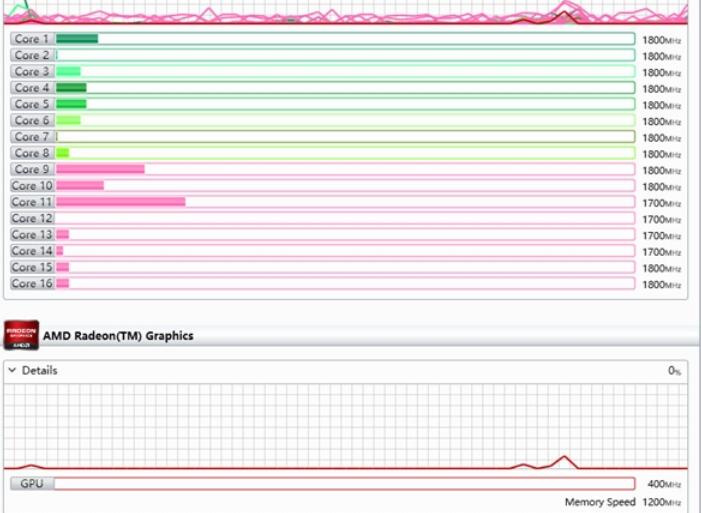Viewport: 701px width, 513px height.
Task: Click the Core 8 label
Action: [x=32, y=153]
